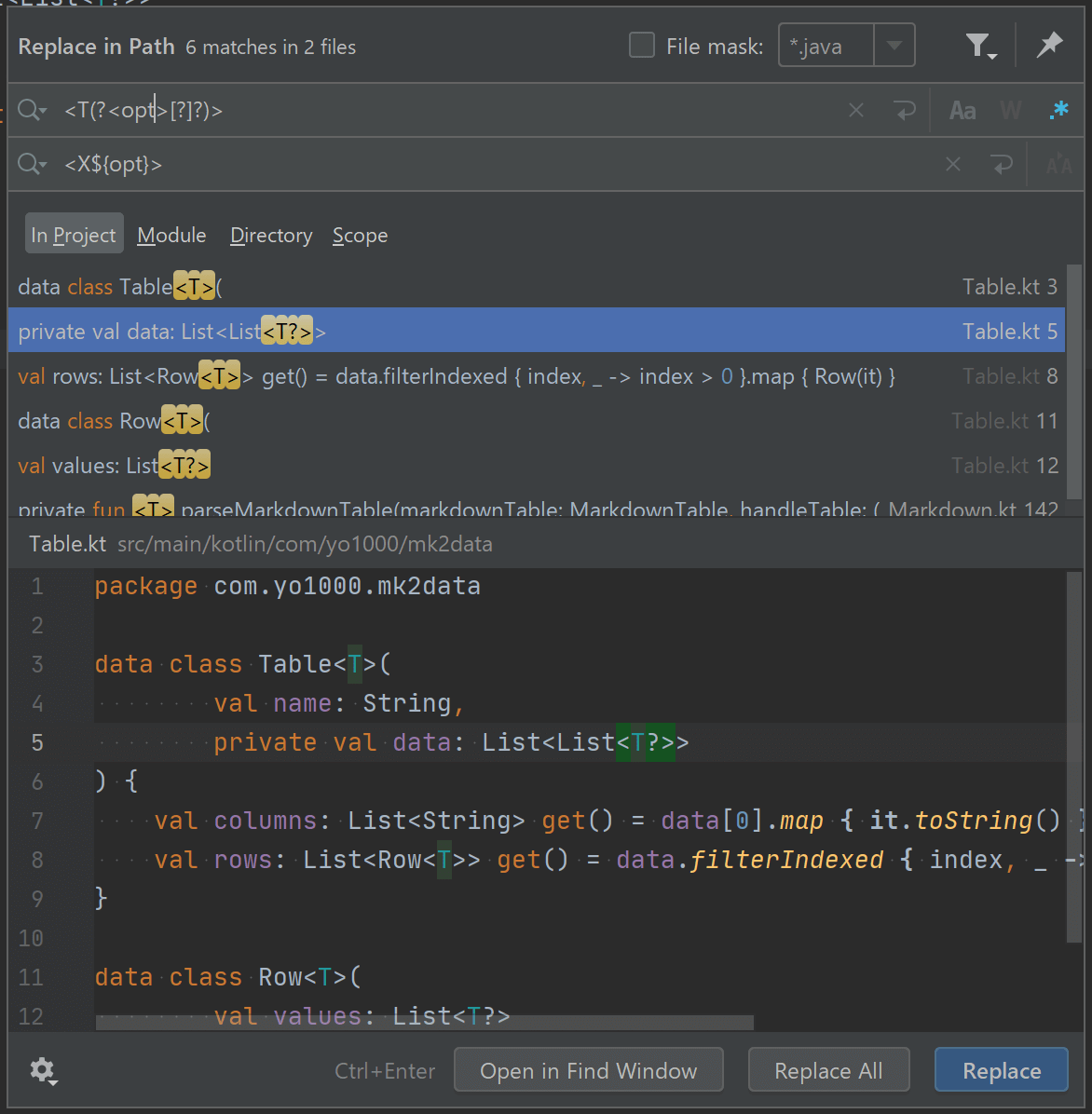The image size is (1092, 1114).
Task: Open replace history magnifier dropdown
Action: 32,165
